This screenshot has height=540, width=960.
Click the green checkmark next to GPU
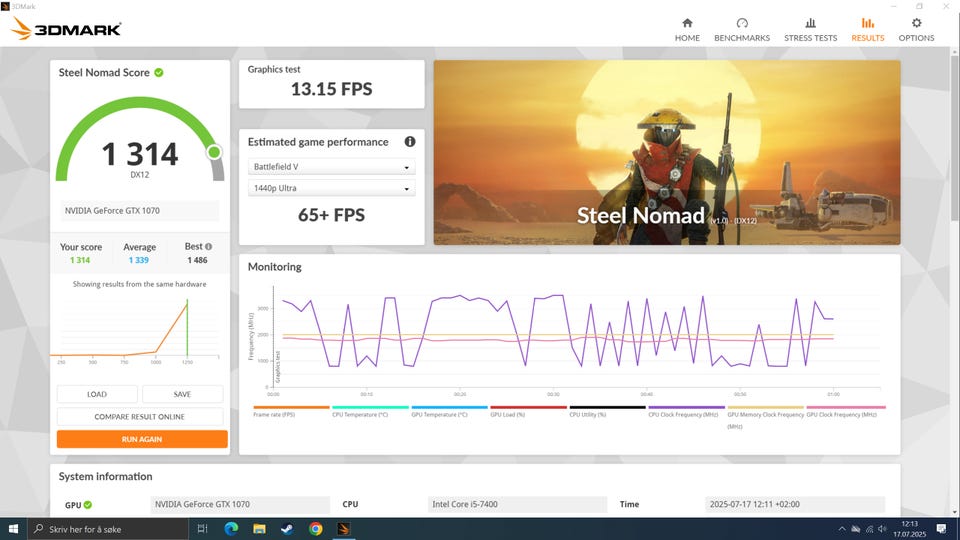tap(88, 504)
